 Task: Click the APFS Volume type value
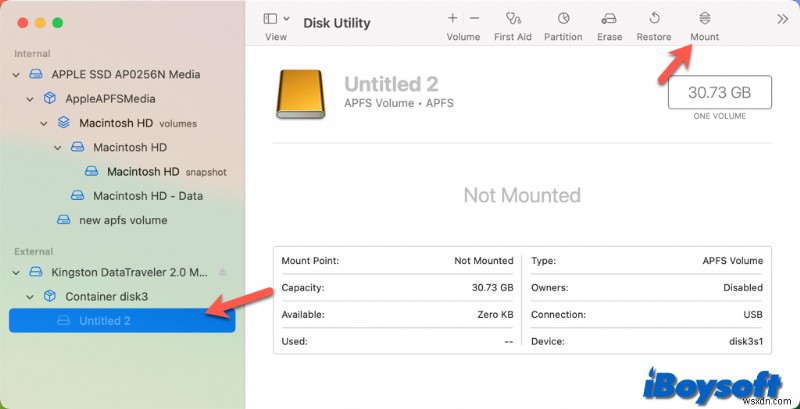pos(733,261)
